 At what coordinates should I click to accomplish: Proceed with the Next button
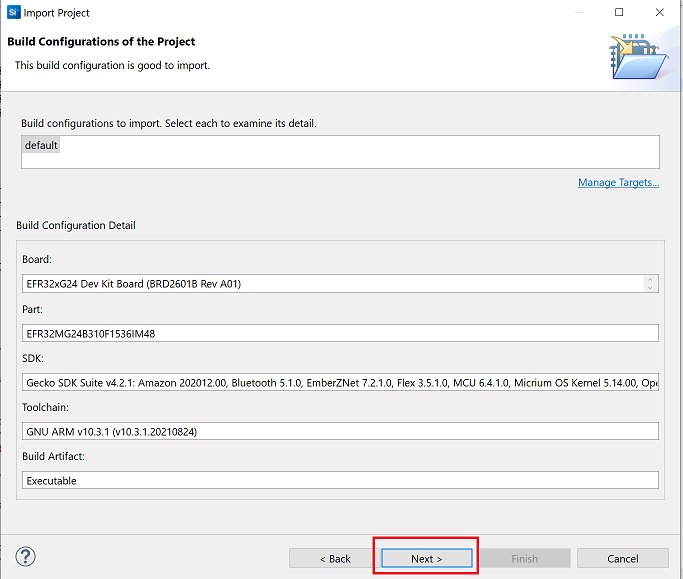pos(426,558)
